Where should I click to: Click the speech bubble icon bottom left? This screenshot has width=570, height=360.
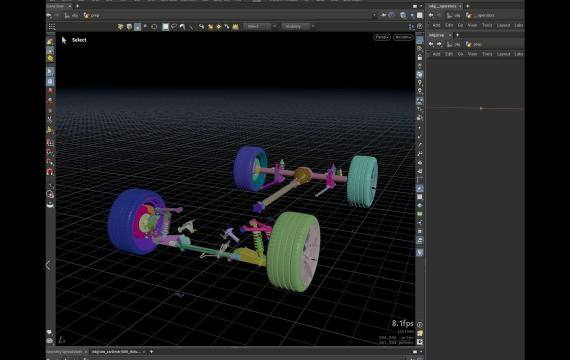[x=49, y=332]
